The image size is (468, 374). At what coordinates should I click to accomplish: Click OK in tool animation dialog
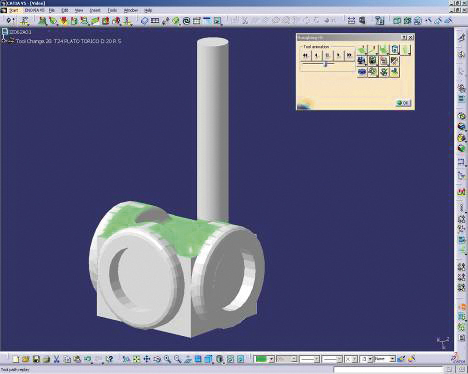point(403,103)
